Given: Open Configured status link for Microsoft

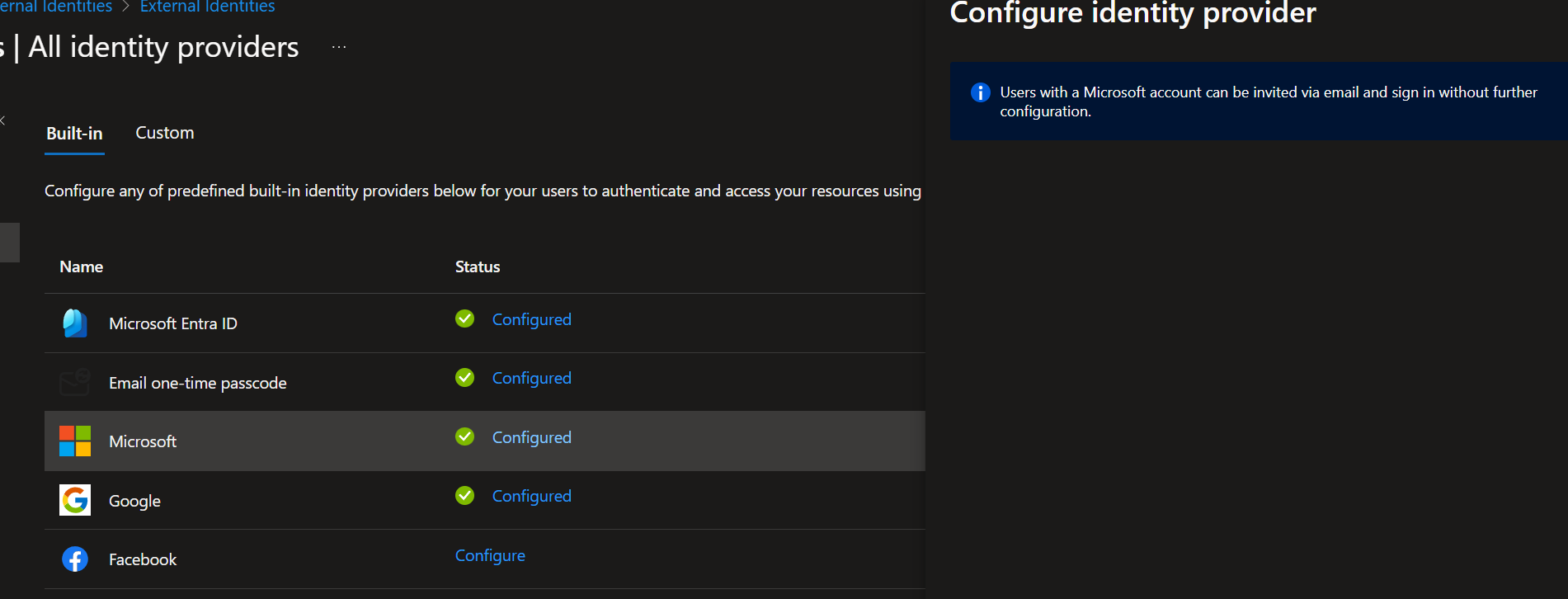Looking at the screenshot, I should pyautogui.click(x=532, y=437).
